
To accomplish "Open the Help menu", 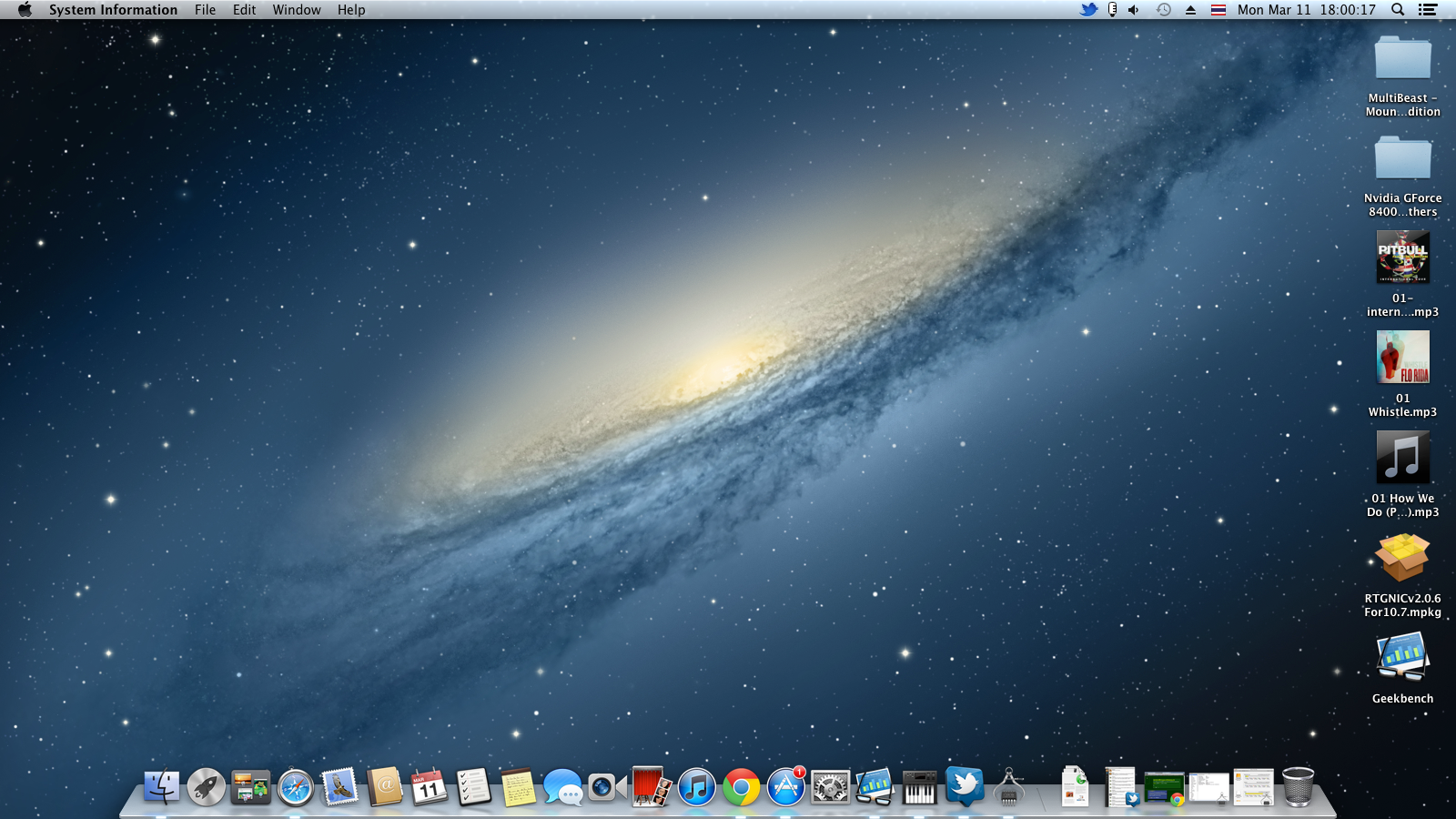I will (351, 10).
